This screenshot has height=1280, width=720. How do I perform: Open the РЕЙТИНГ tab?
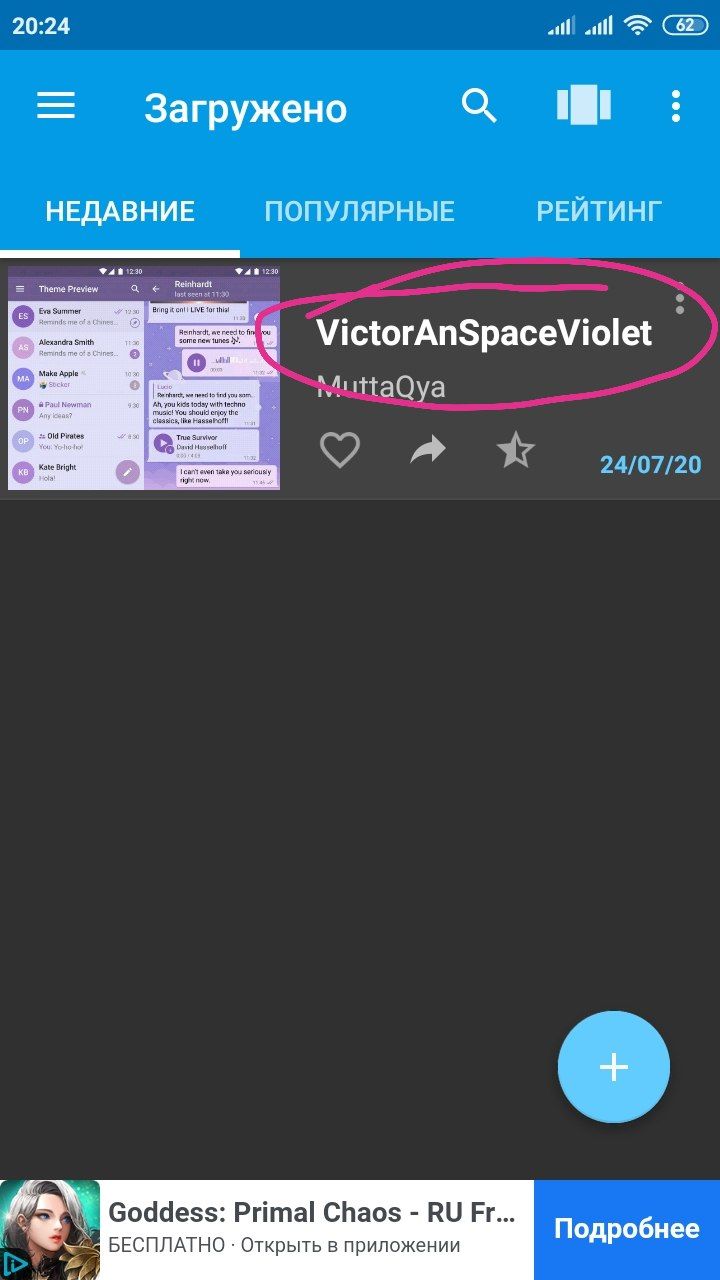click(x=599, y=211)
